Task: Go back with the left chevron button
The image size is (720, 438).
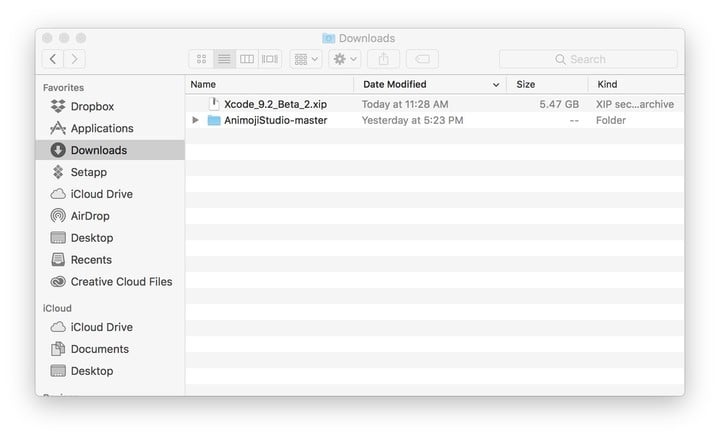Action: [53, 59]
